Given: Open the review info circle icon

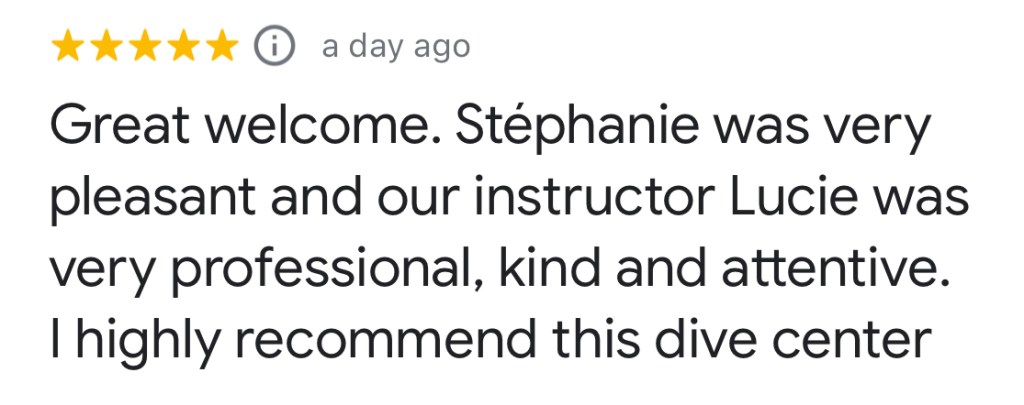Looking at the screenshot, I should coord(275,47).
